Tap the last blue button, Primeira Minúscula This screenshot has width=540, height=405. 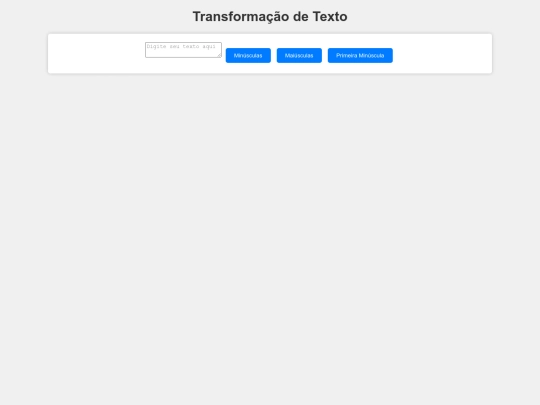[360, 55]
